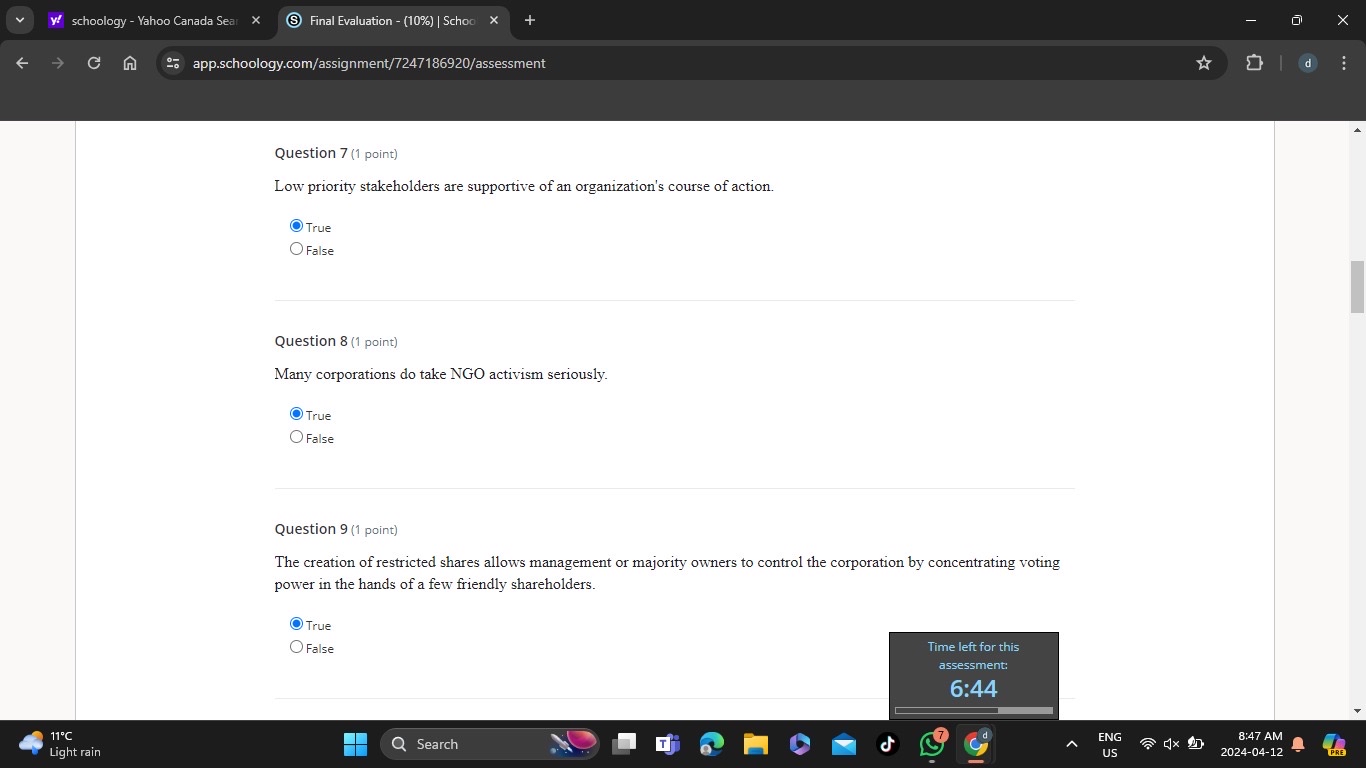Open the browser extensions puzzle icon
This screenshot has width=1366, height=768.
[x=1254, y=63]
